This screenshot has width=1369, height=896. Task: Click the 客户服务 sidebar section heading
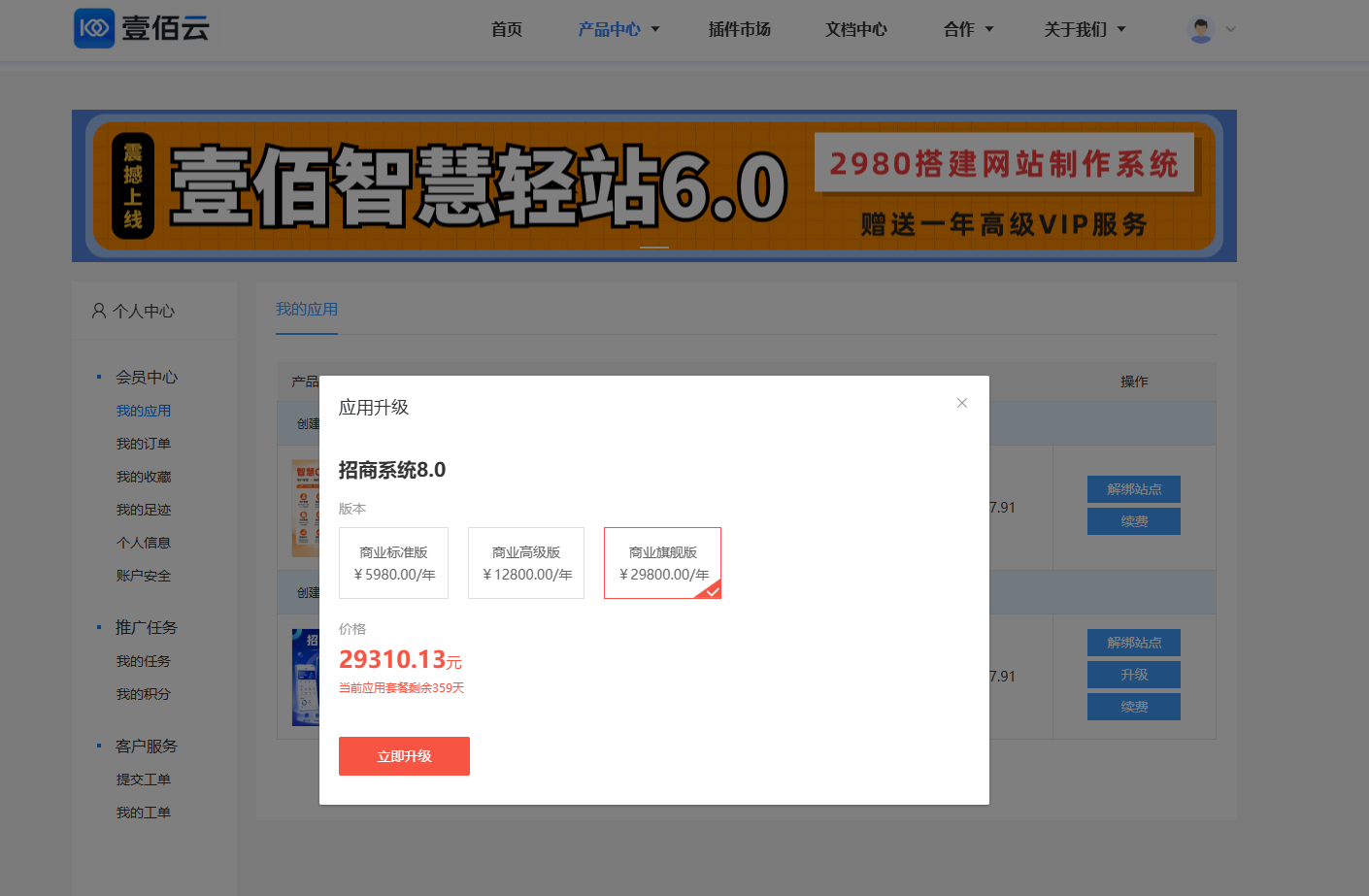pos(147,746)
